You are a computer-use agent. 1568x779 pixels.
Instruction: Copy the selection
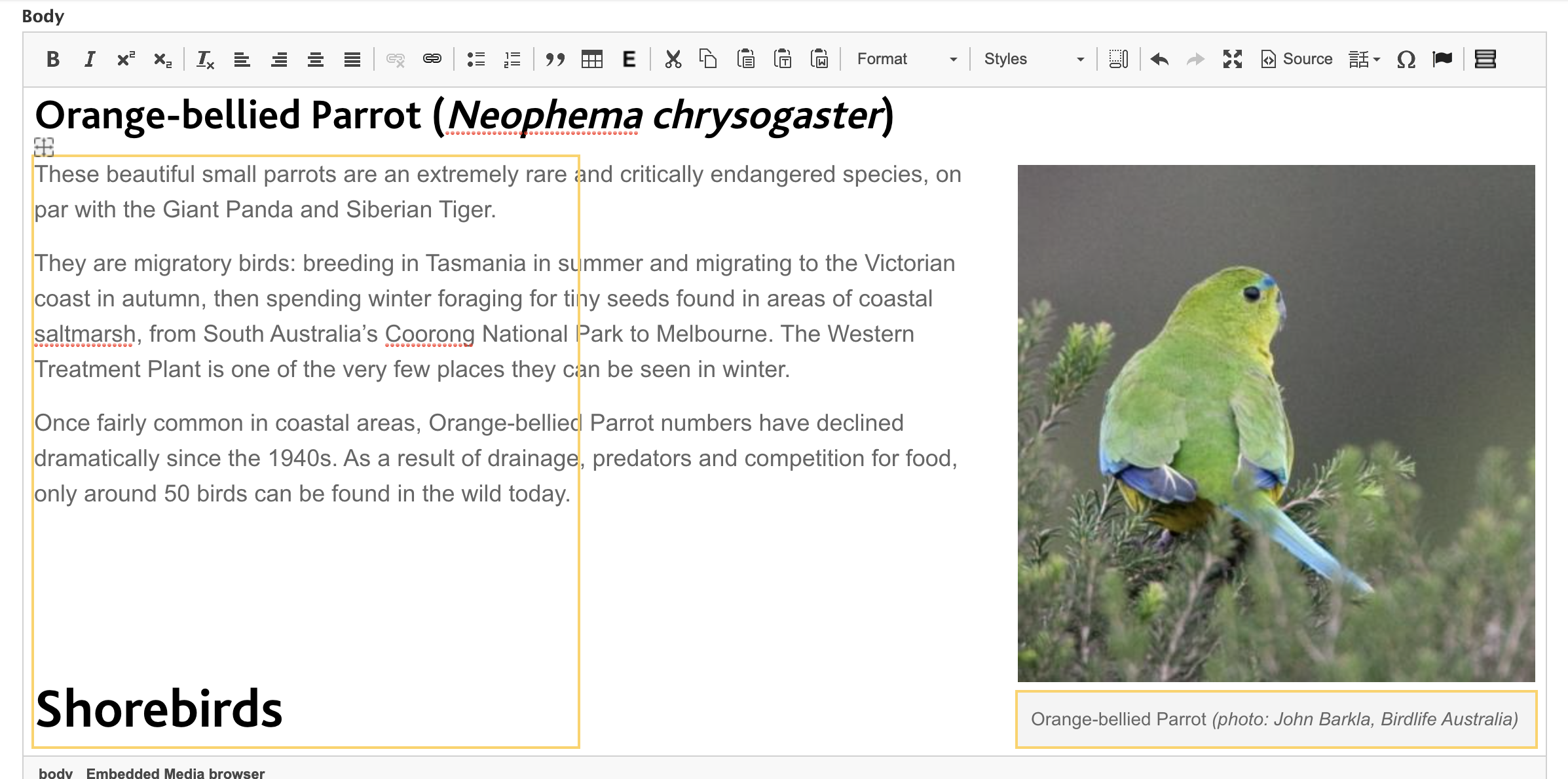coord(709,60)
